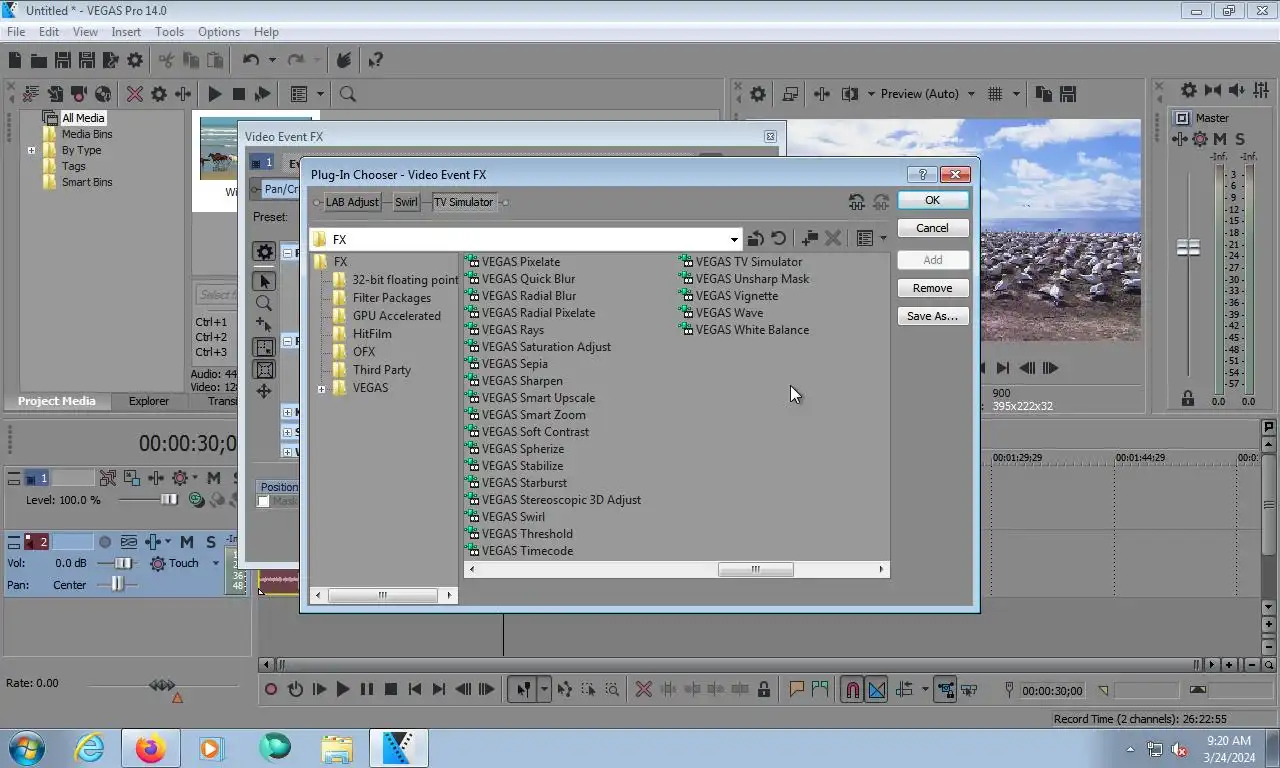
Task: Select Swirl in plug-in chain
Action: pyautogui.click(x=406, y=202)
